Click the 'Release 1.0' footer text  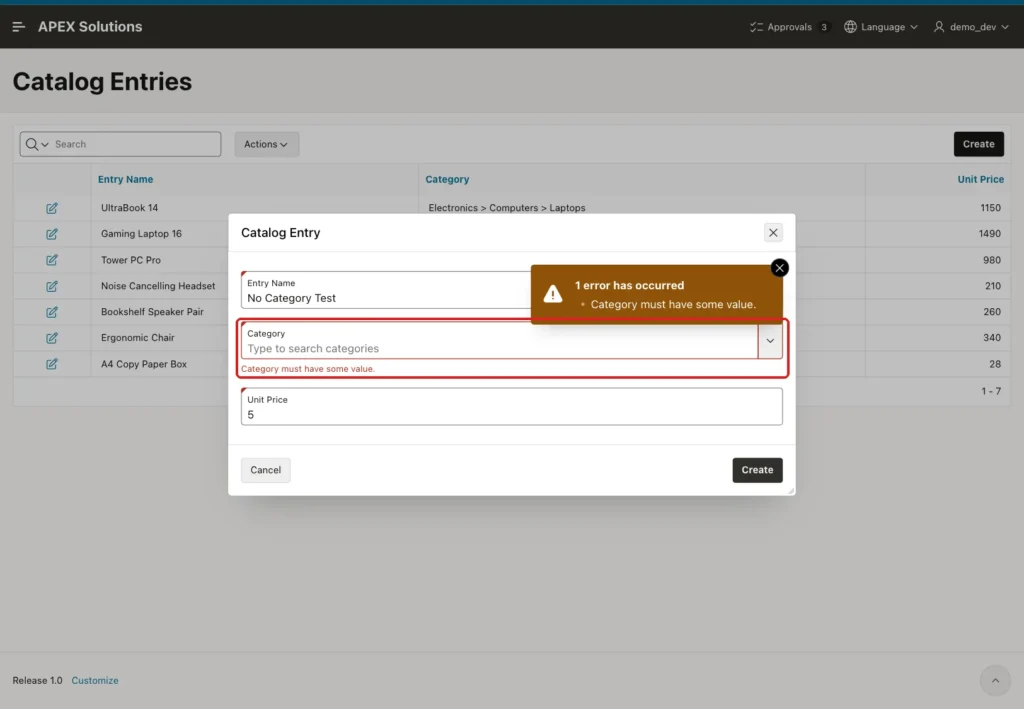point(37,680)
